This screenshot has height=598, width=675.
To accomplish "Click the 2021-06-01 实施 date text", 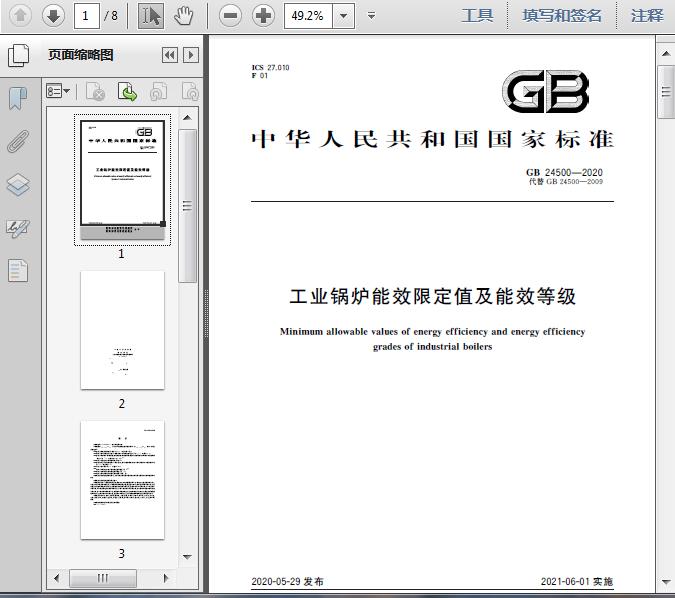I will [x=577, y=582].
